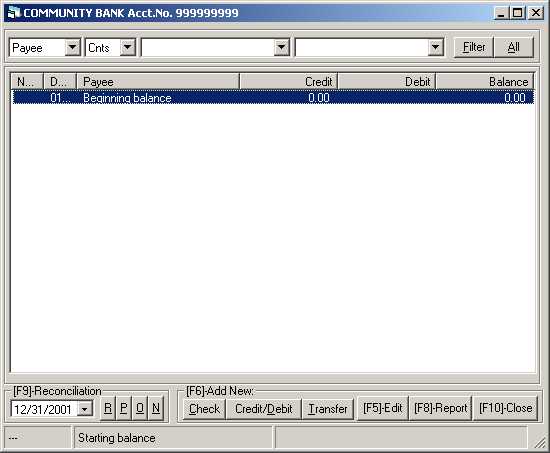Click the R reconciliation button

(x=108, y=408)
